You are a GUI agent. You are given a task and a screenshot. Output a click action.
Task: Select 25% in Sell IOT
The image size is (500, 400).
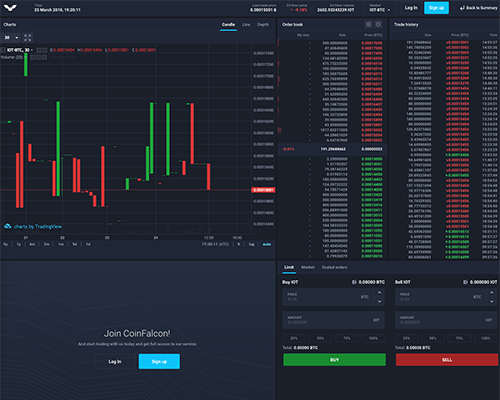point(406,338)
